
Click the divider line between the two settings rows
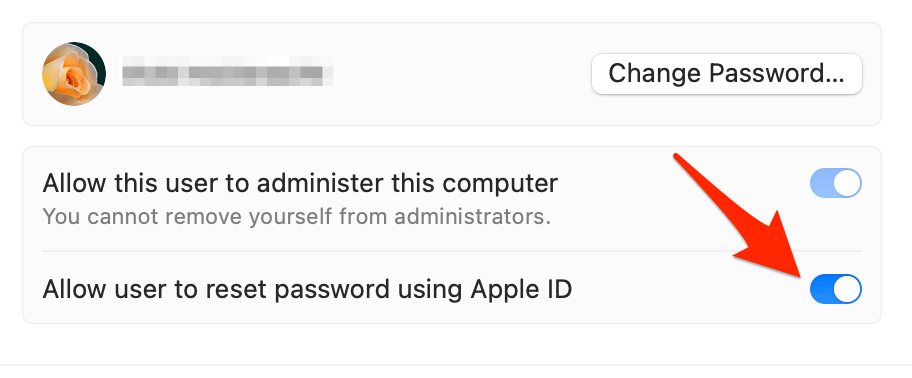pyautogui.click(x=452, y=251)
